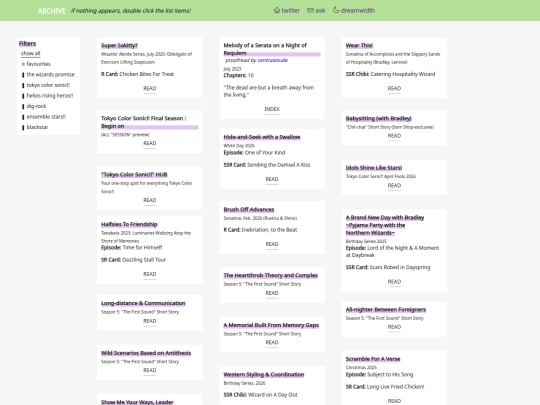
Task: Filter by ensemble stars!!
Action: click(46, 117)
